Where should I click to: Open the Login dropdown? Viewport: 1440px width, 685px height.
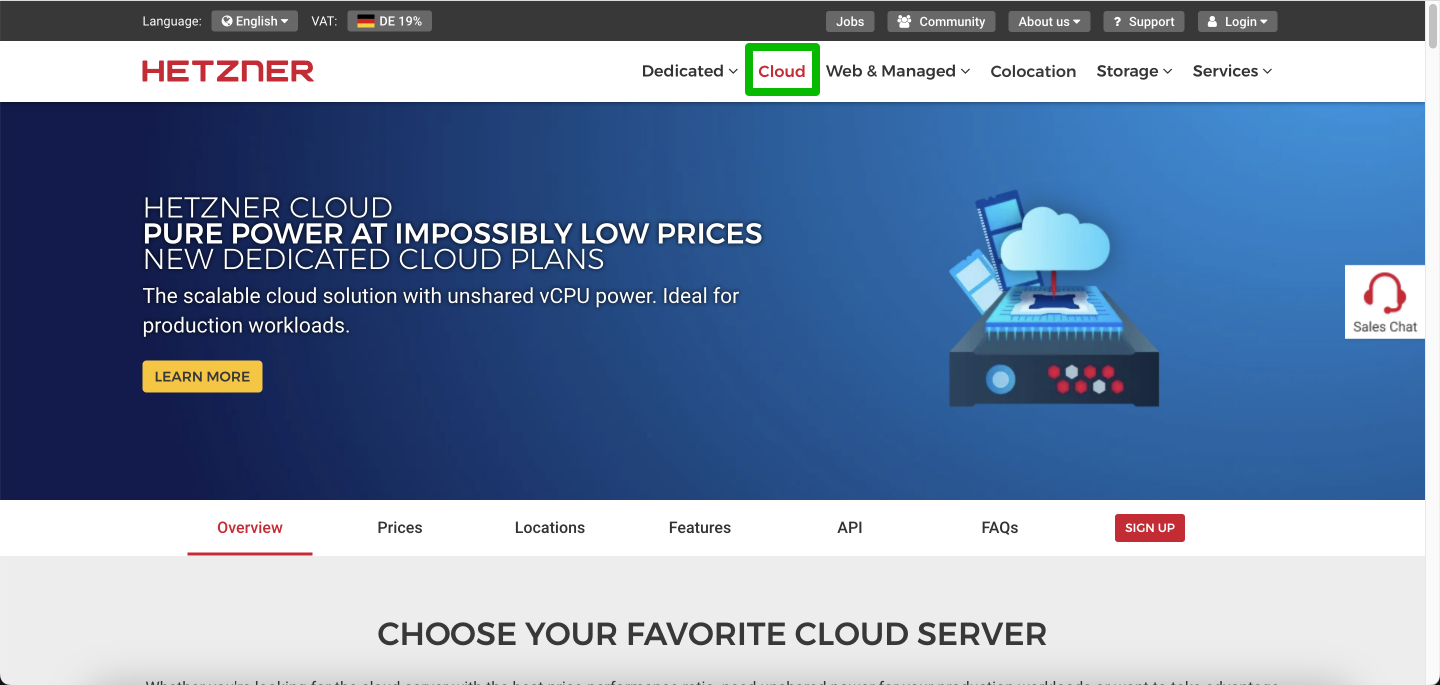pyautogui.click(x=1238, y=21)
